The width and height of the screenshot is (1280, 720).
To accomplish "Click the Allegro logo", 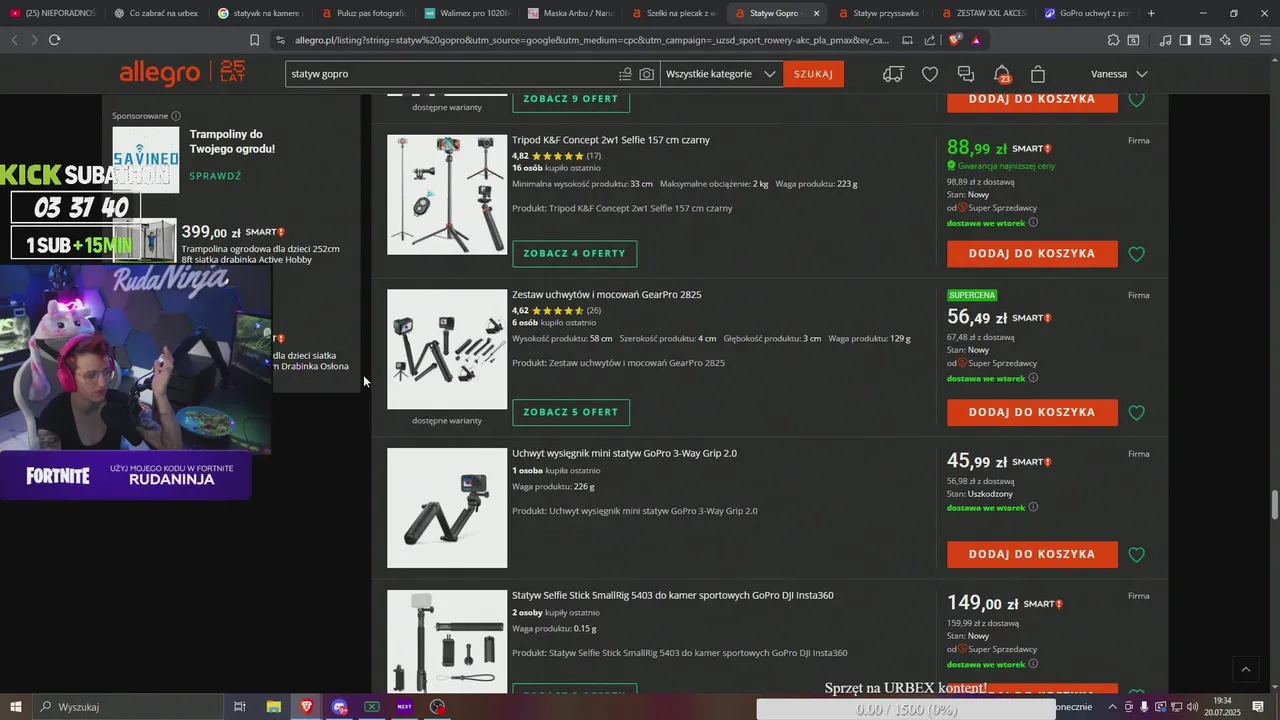I will point(160,74).
